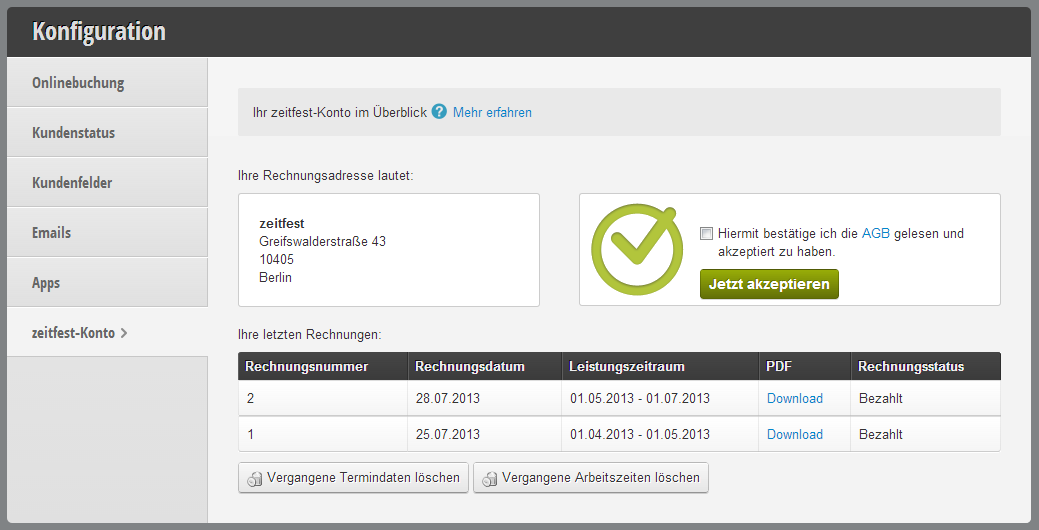The width and height of the screenshot is (1039, 530).
Task: Open the Onlinebuchung sidebar tab
Action: [x=107, y=82]
